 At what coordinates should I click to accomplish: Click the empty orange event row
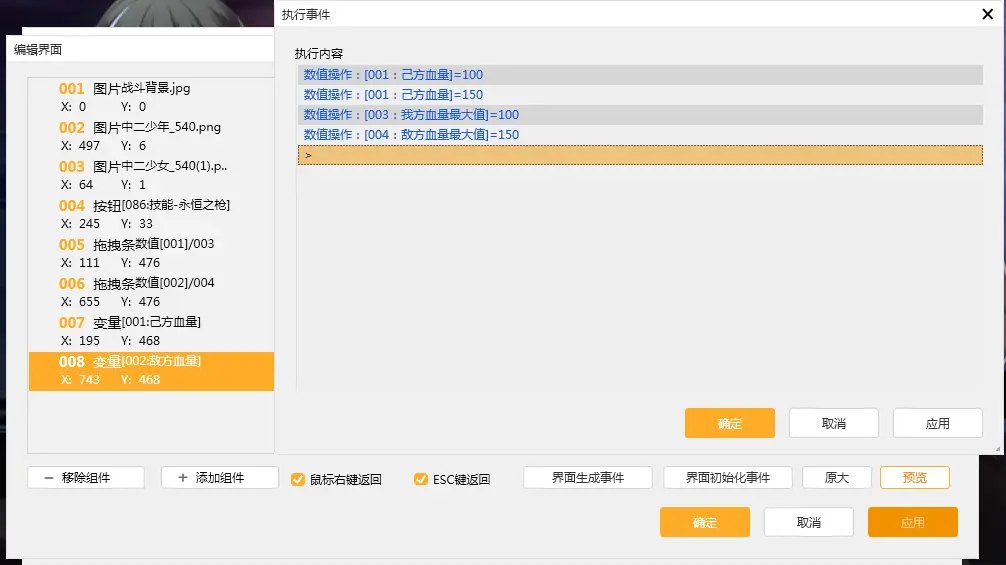640,155
